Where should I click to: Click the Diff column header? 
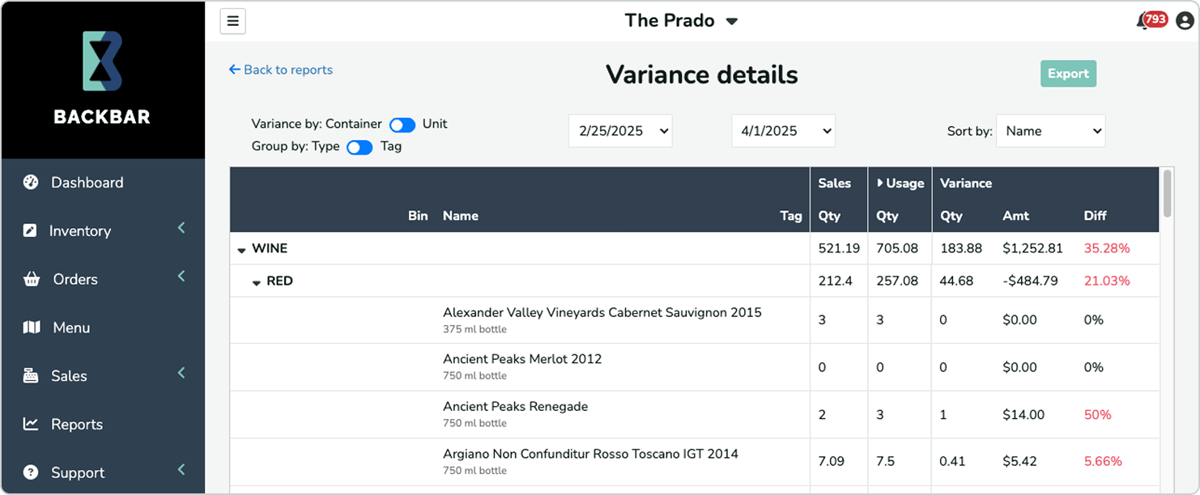point(1095,216)
